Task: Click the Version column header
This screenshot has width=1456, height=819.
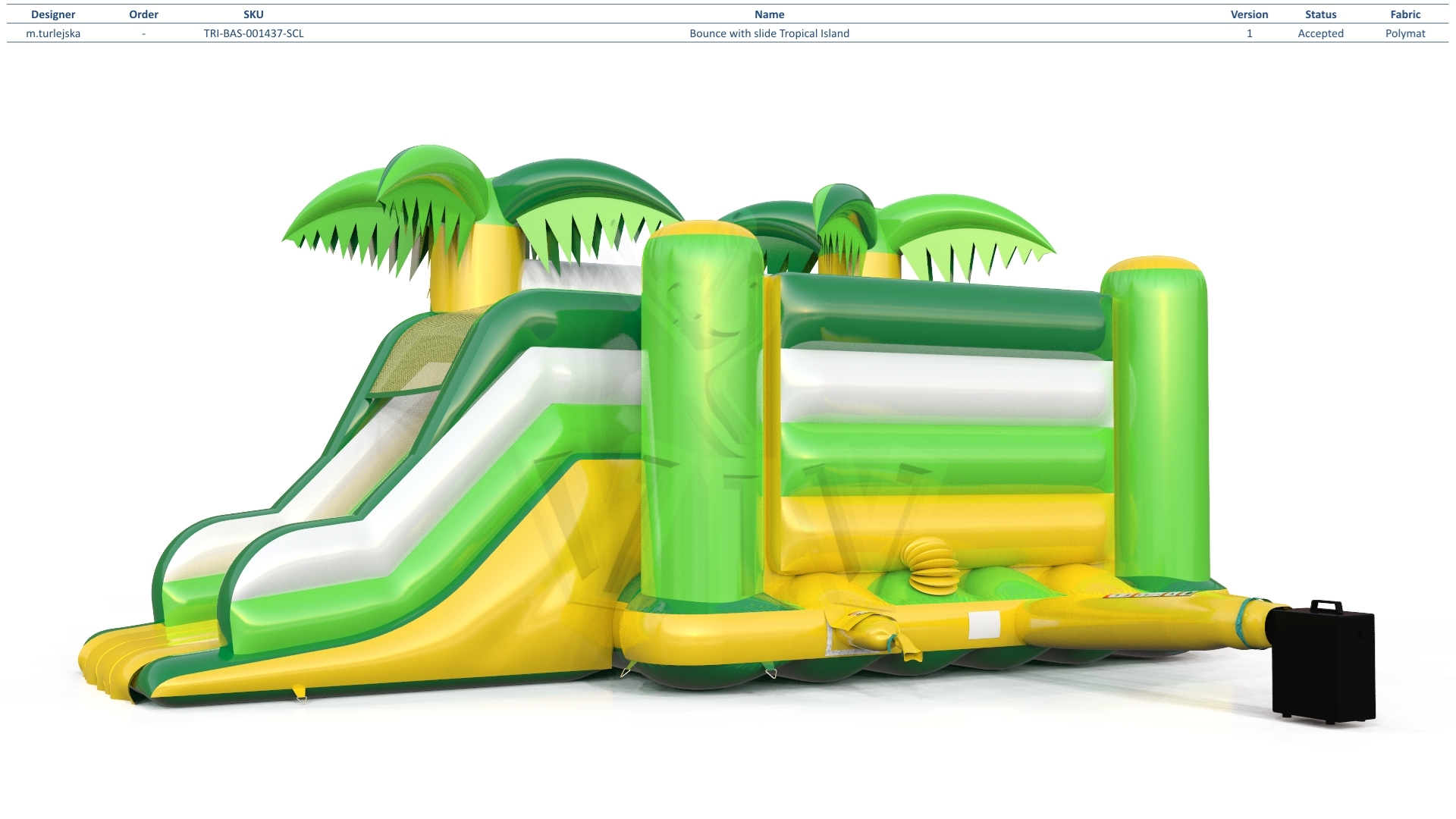Action: point(1249,14)
